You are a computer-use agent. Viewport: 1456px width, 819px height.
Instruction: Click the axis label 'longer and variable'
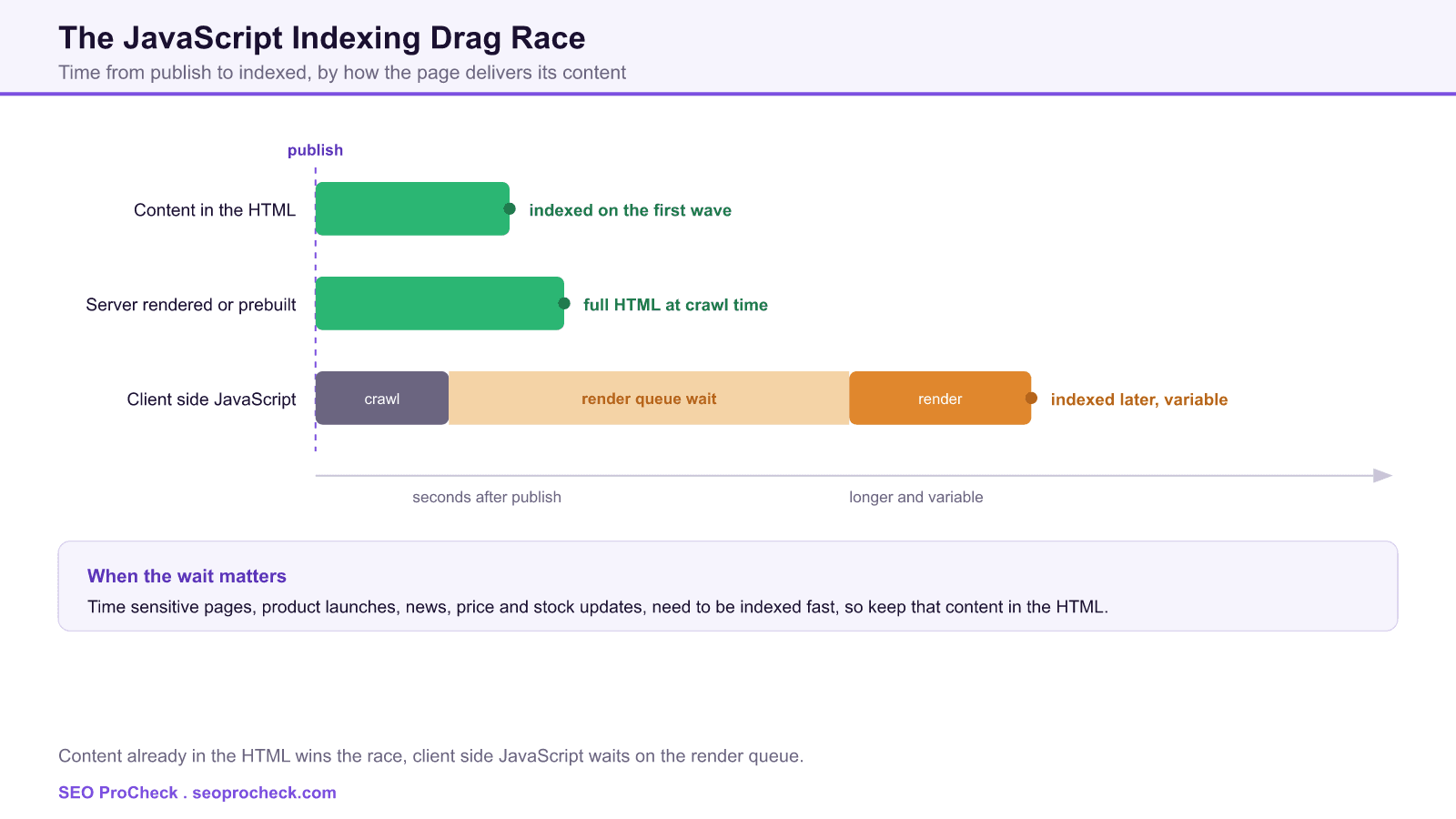[916, 497]
